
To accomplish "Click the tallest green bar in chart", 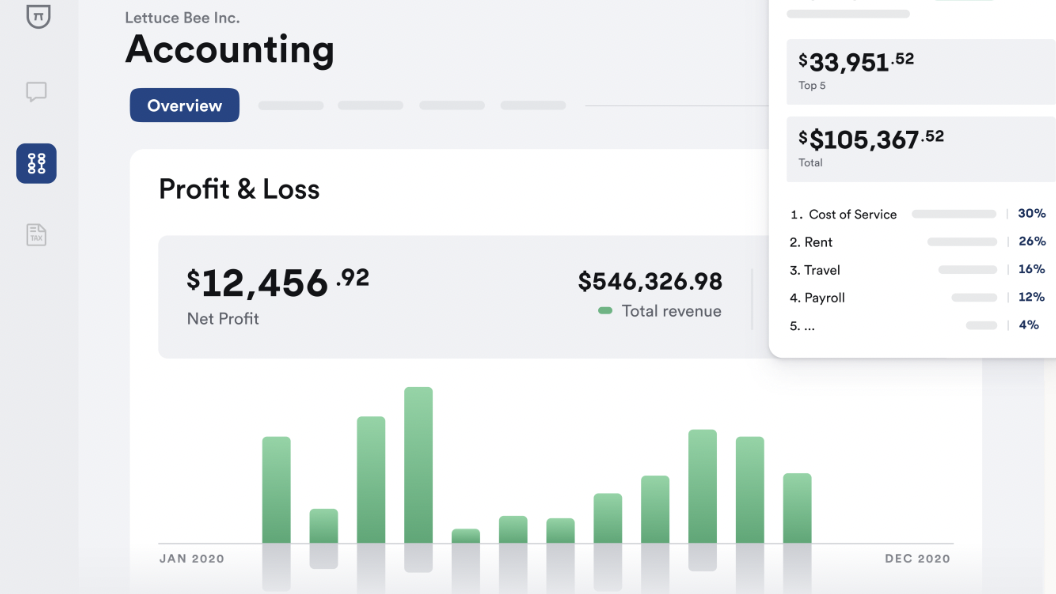I will (418, 465).
